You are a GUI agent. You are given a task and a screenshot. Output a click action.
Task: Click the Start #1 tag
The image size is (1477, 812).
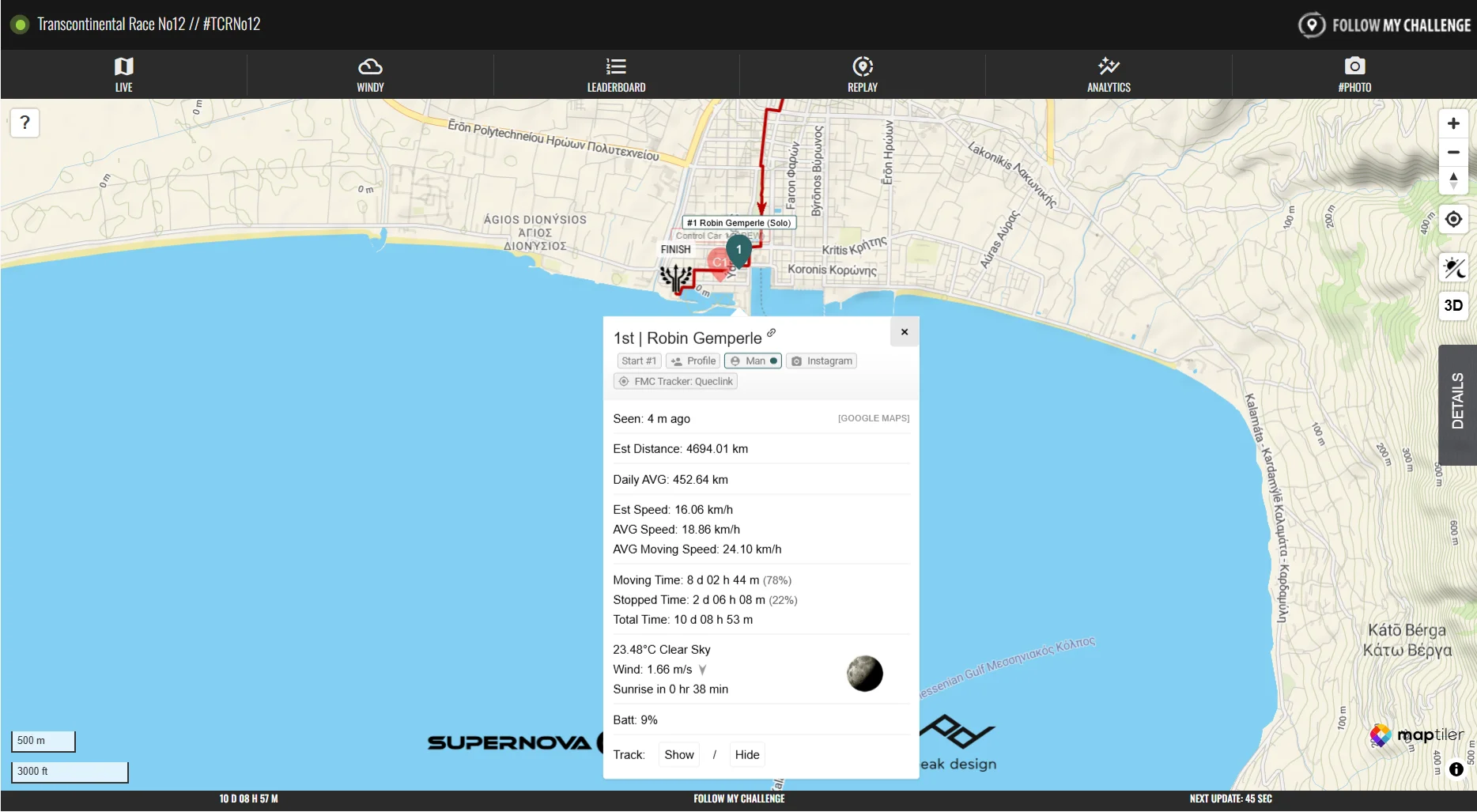coord(639,361)
